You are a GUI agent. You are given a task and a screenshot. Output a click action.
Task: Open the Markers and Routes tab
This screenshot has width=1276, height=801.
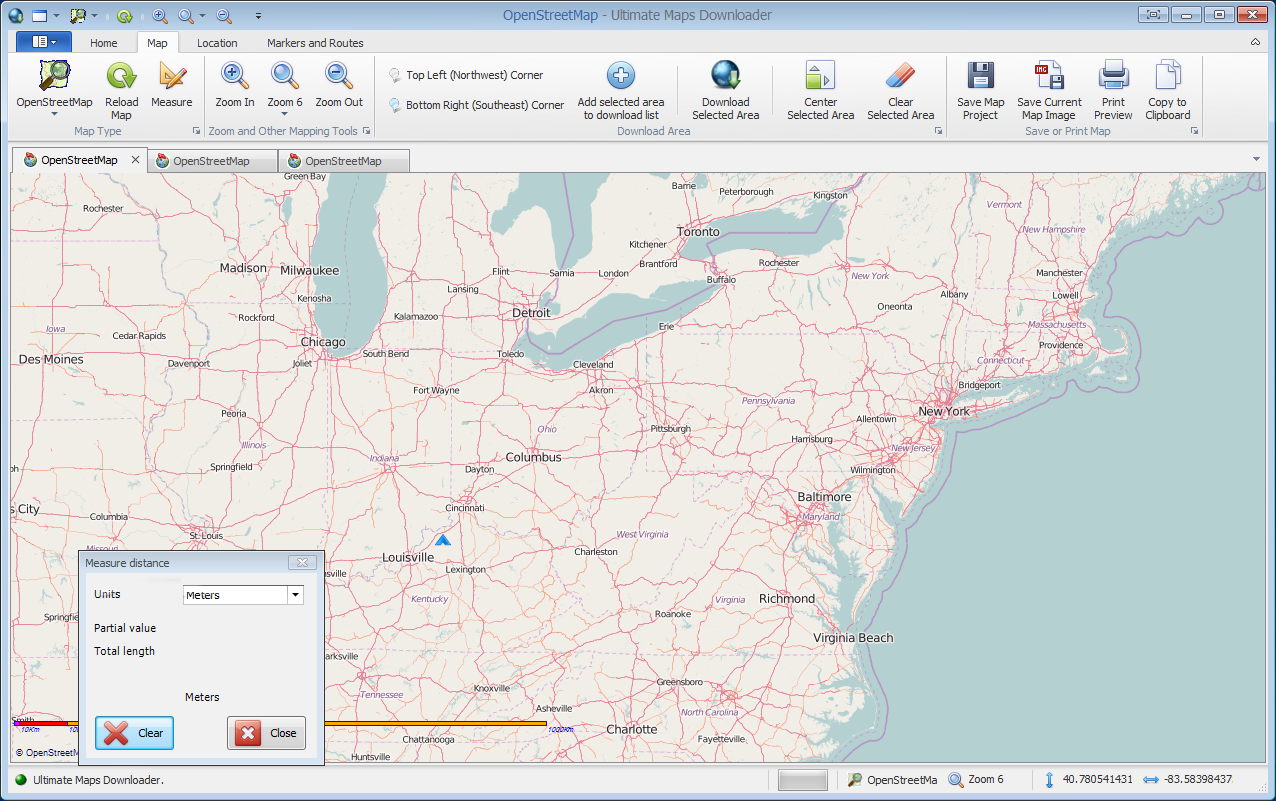(315, 43)
